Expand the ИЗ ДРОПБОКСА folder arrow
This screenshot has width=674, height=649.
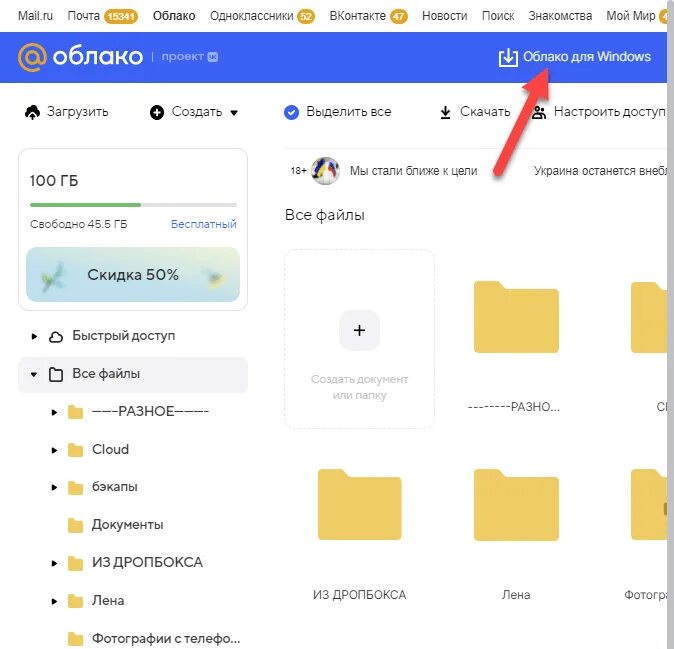[54, 563]
